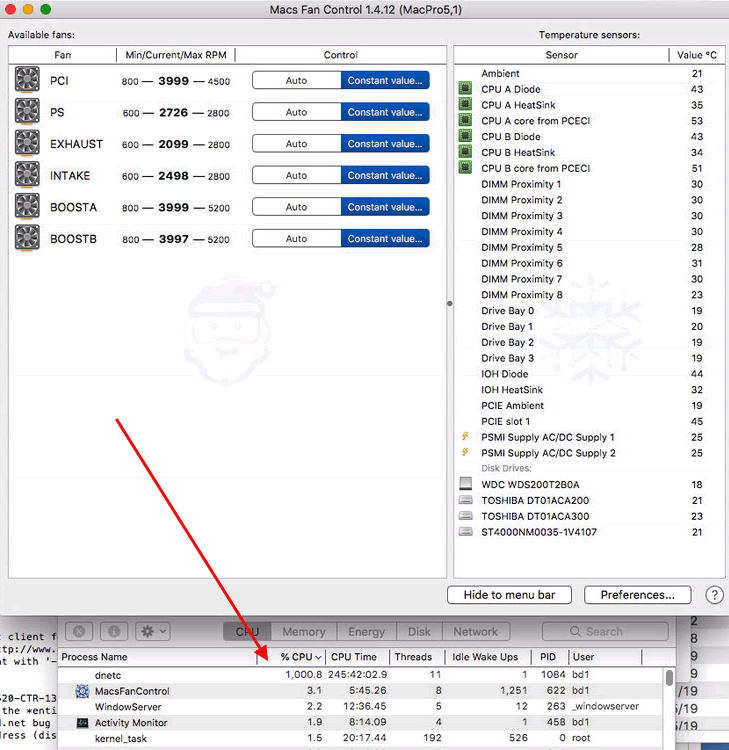Open Preferences dialog
Screen dimensions: 729x750
point(638,595)
